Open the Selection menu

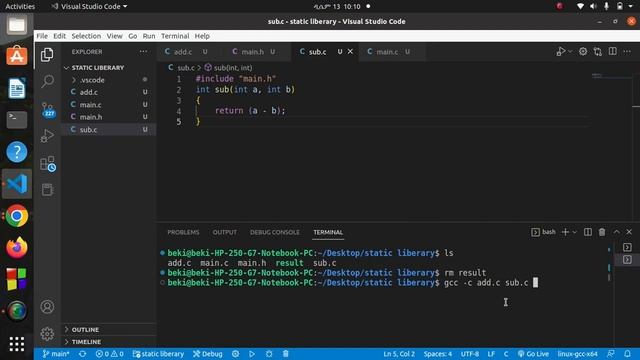[86, 36]
